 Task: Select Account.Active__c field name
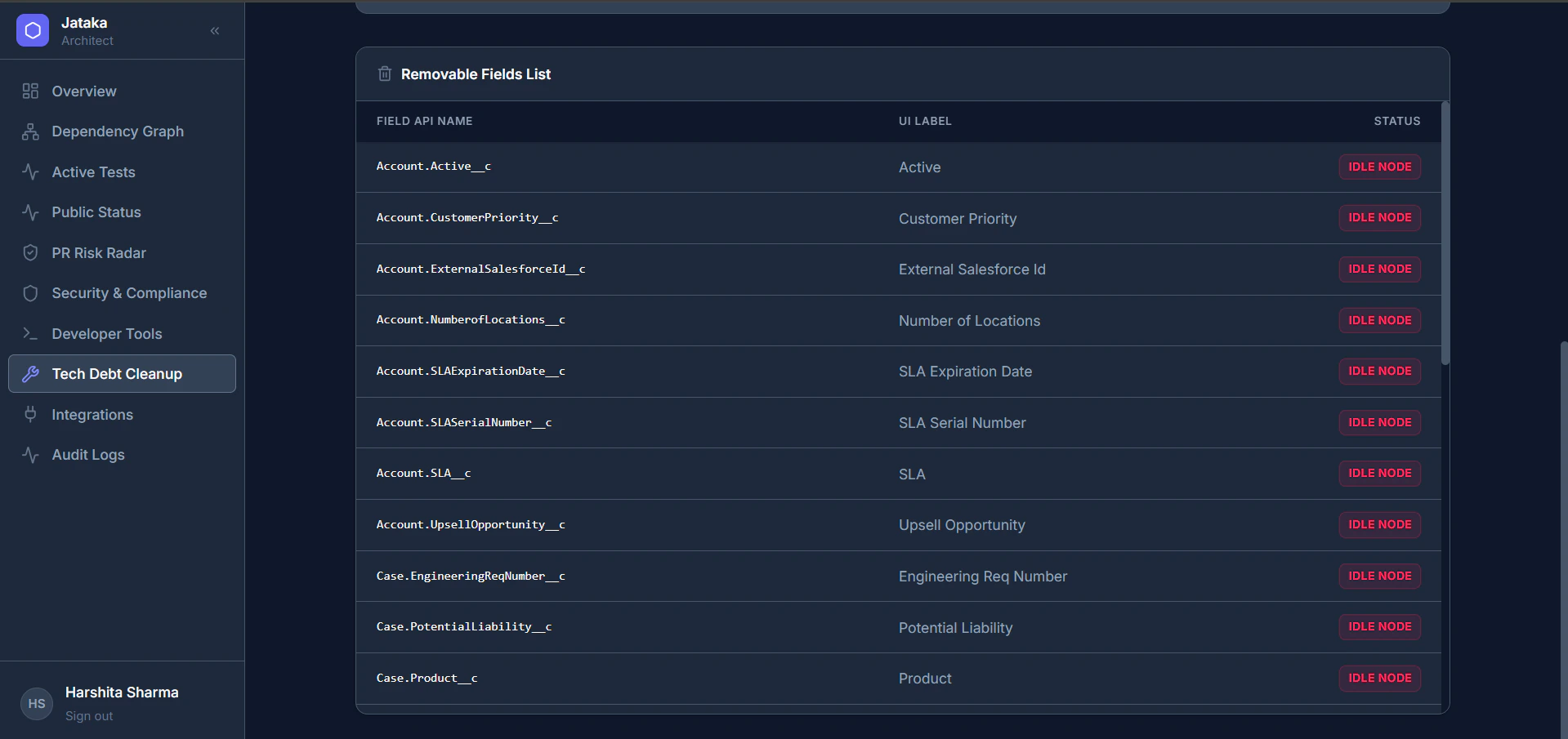pos(433,167)
